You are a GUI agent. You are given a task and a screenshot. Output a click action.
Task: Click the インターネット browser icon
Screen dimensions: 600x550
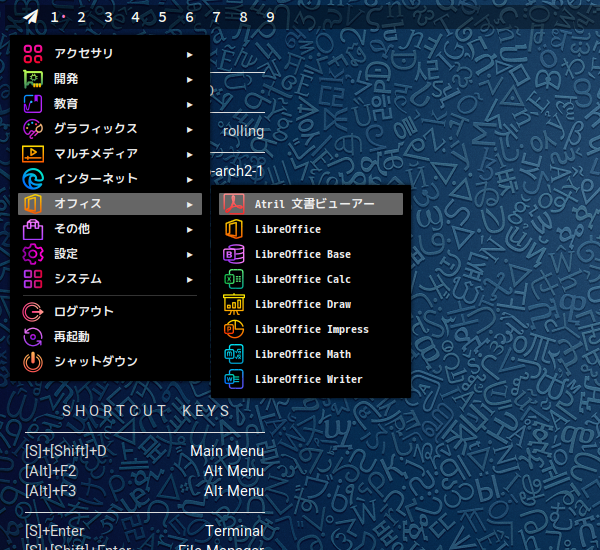(33, 179)
